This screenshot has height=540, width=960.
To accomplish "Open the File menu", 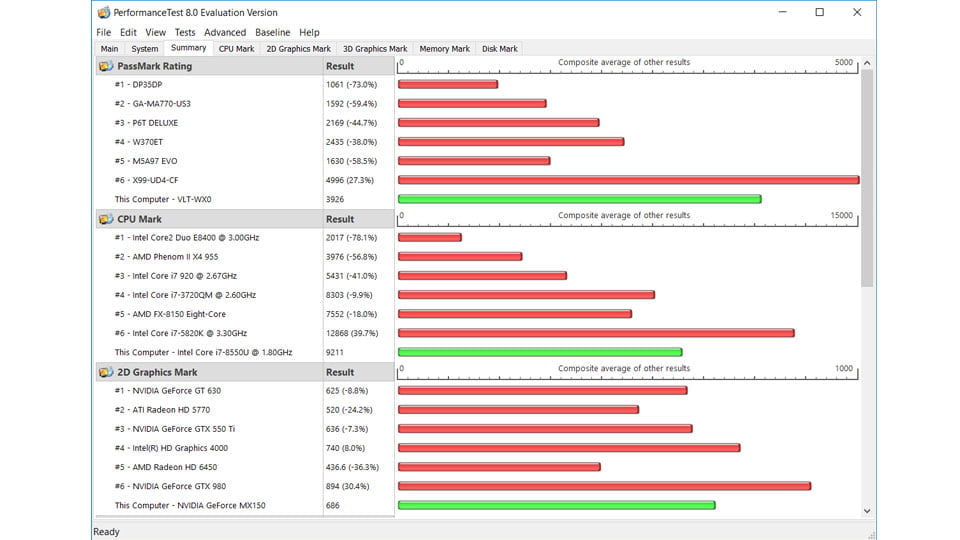I will [104, 32].
